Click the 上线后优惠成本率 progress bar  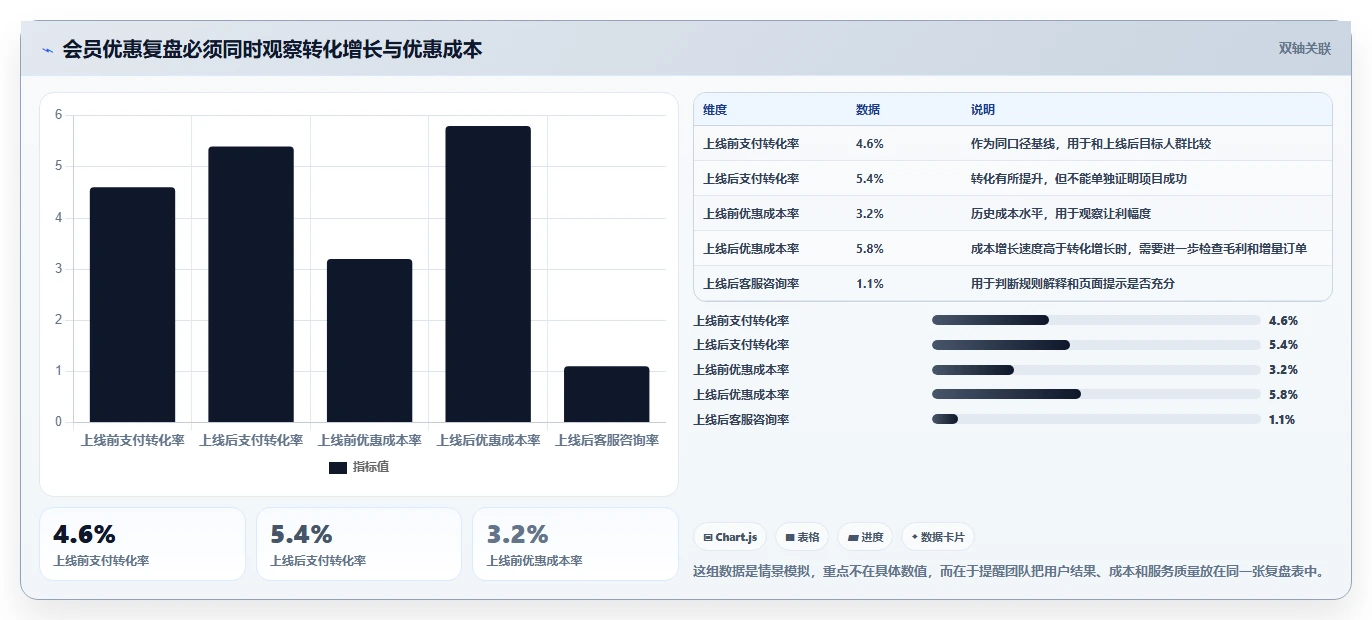click(1096, 395)
